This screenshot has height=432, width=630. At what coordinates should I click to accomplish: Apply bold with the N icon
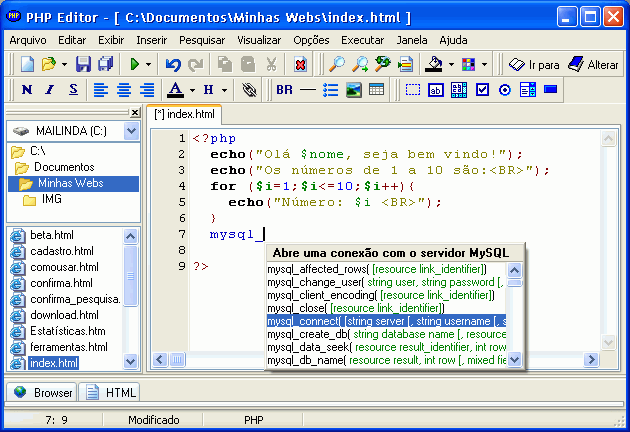(27, 89)
